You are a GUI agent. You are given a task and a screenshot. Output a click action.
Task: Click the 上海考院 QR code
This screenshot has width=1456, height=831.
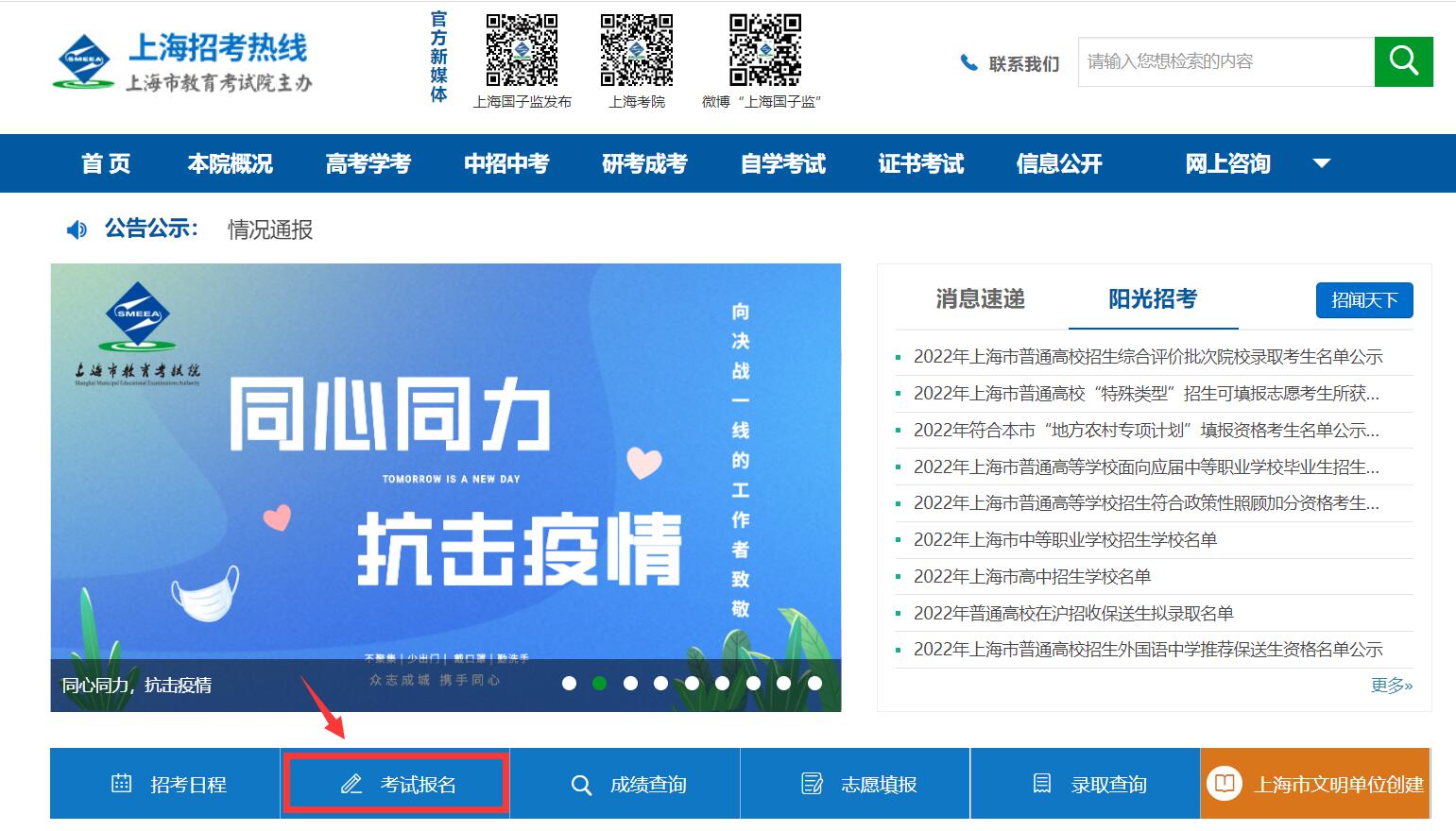tap(637, 50)
